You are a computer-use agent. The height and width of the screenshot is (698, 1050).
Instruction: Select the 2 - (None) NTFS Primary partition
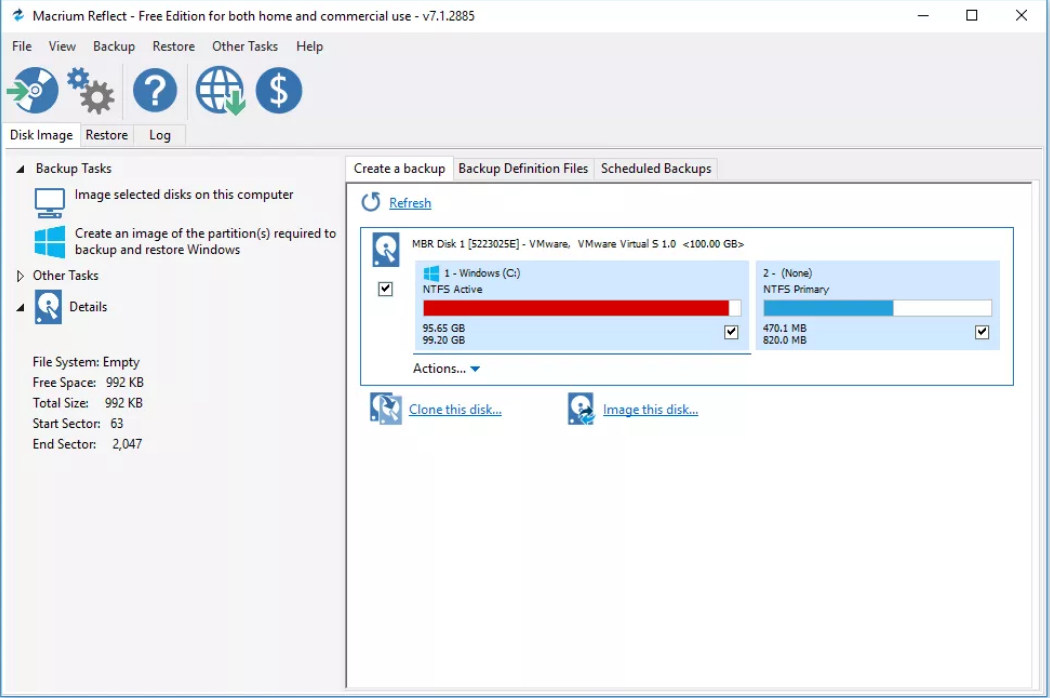click(878, 305)
